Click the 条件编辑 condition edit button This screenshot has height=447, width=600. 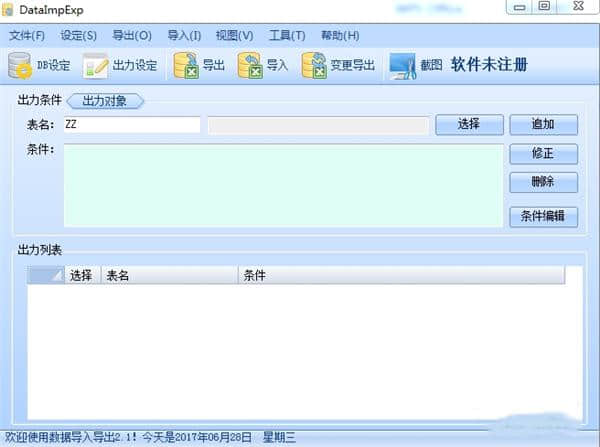pos(543,217)
